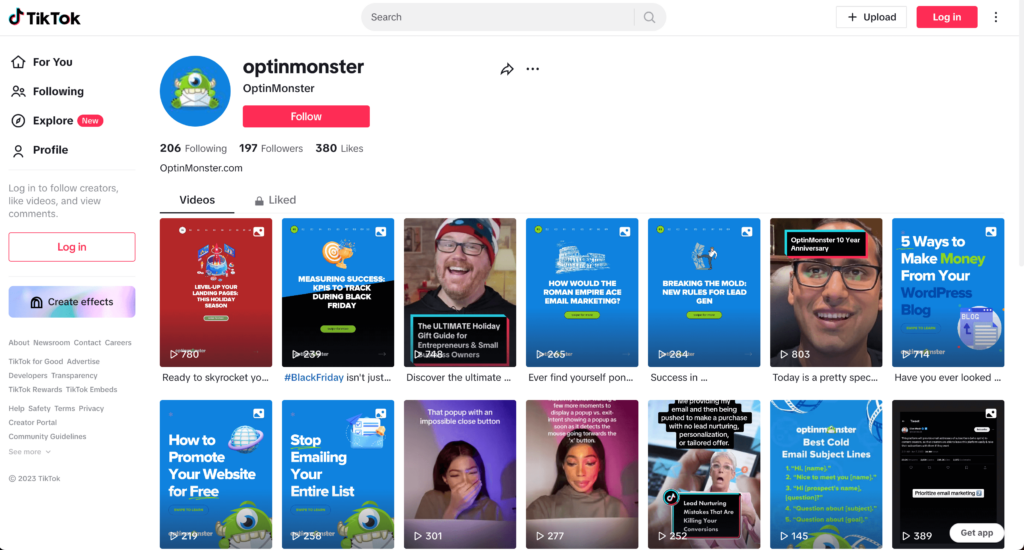
Task: Open Stop Emailing Your Entire List video
Action: click(x=338, y=474)
